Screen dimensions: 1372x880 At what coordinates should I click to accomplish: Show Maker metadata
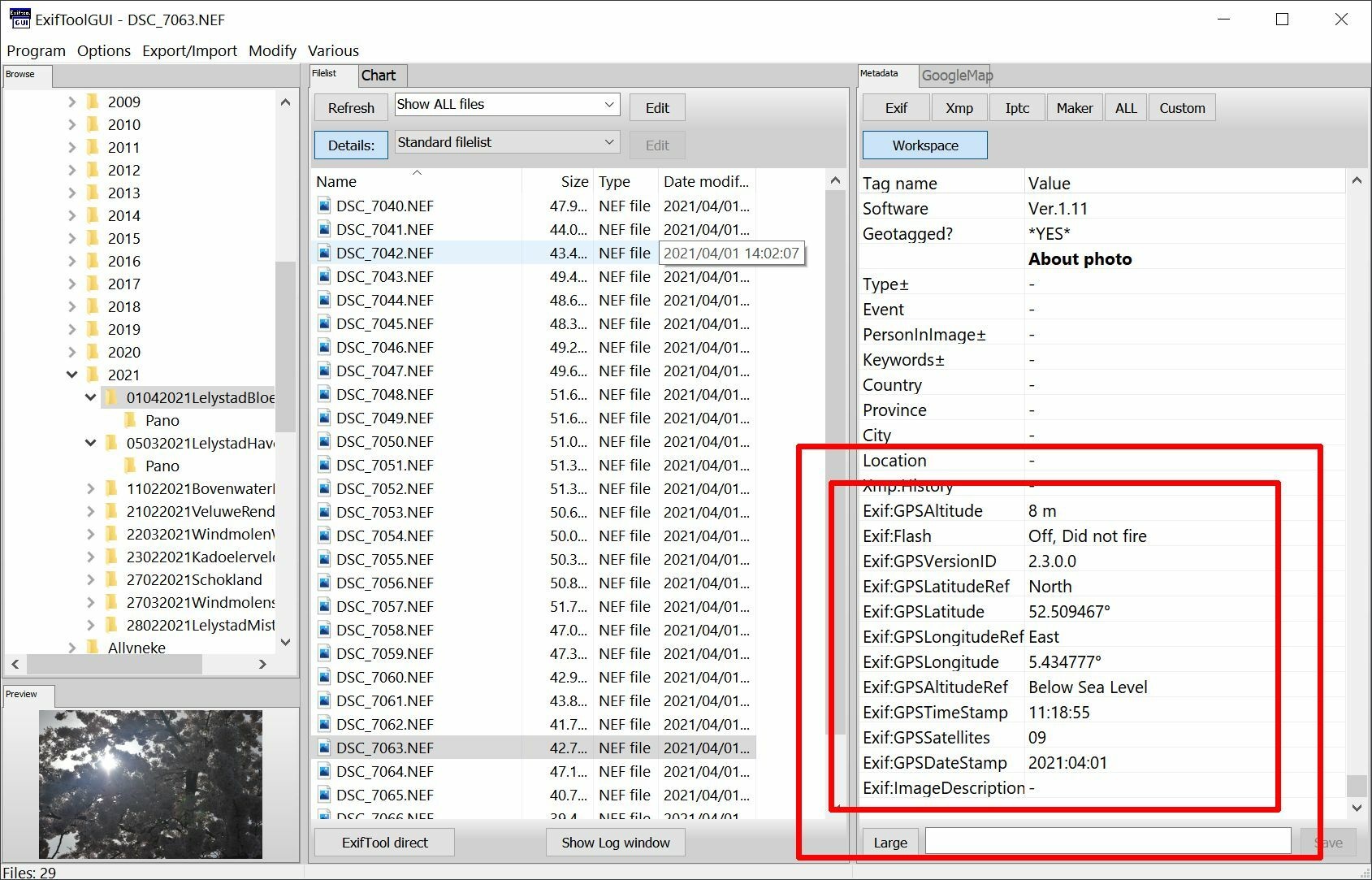coord(1074,107)
